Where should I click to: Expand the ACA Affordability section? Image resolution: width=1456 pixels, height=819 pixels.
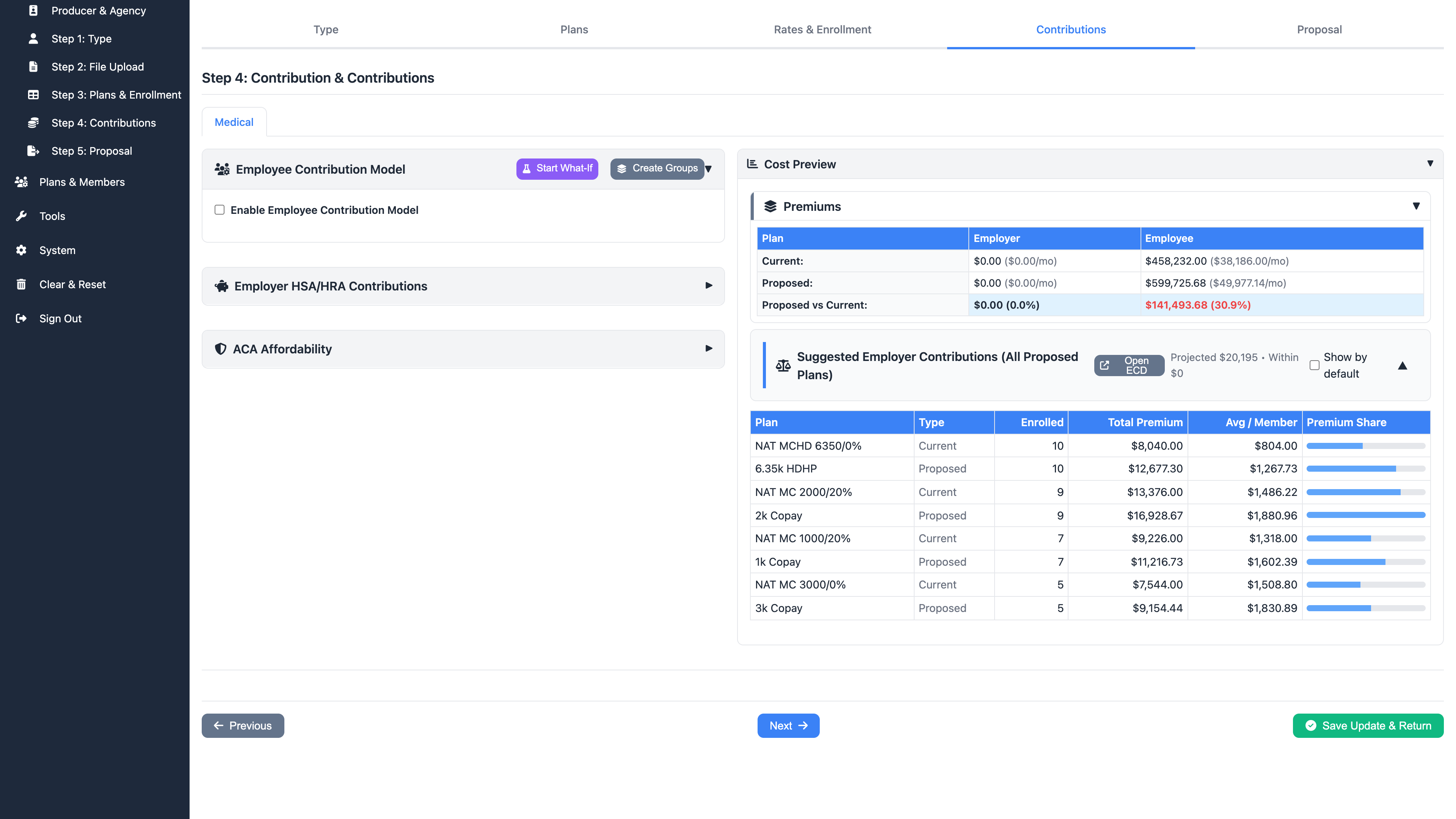(x=708, y=349)
